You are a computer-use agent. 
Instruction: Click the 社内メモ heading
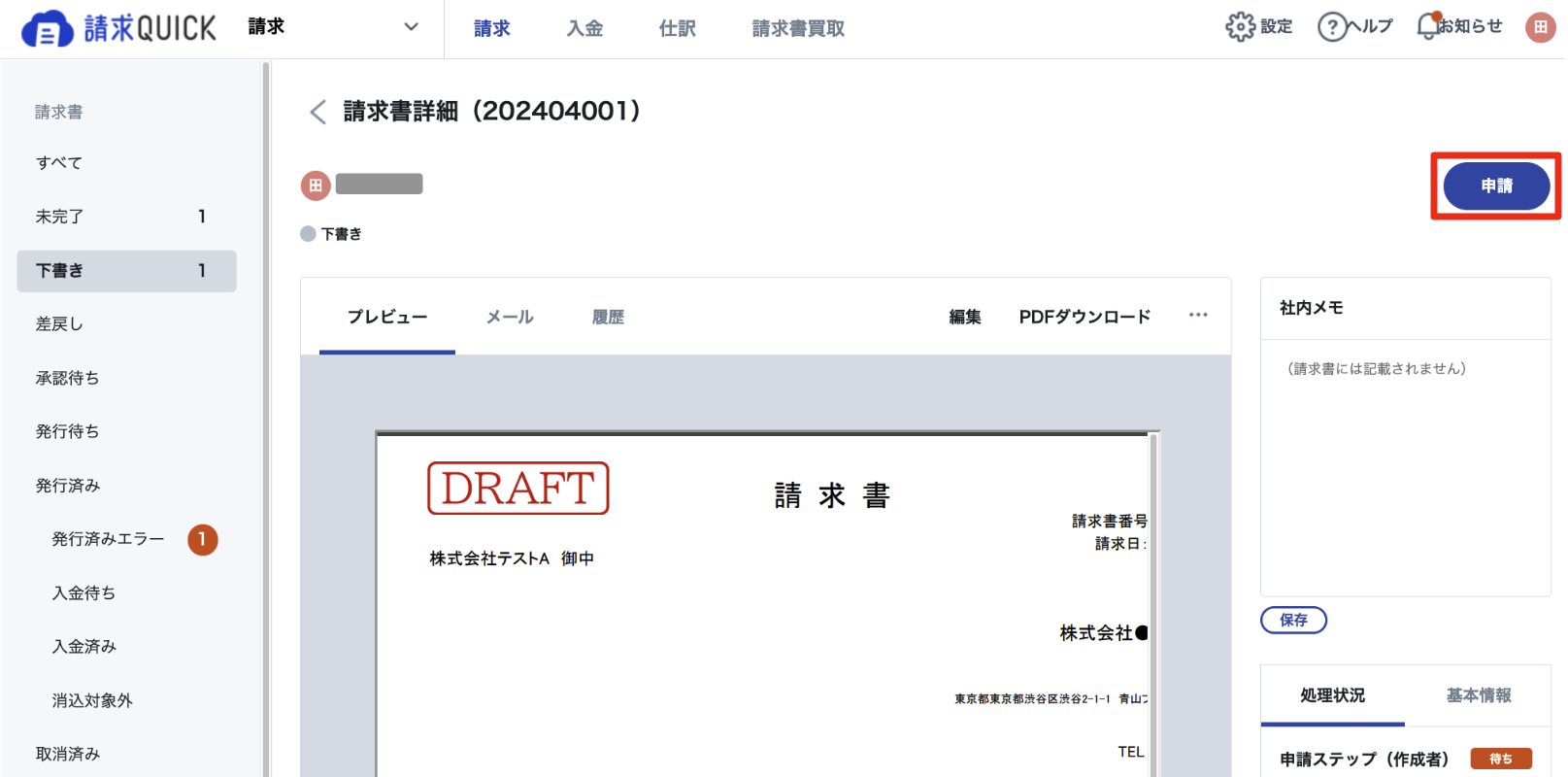click(x=1311, y=308)
